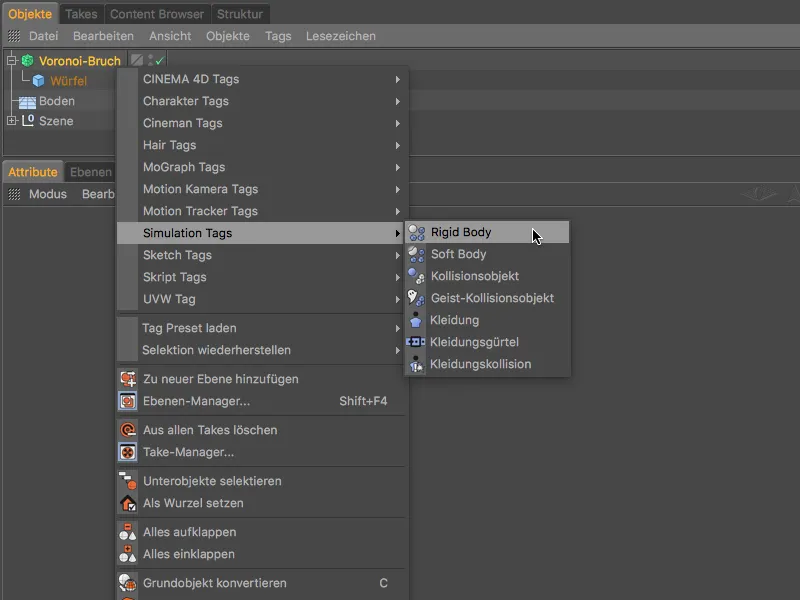The width and height of the screenshot is (800, 600).
Task: Toggle Voronoi-Bruch visibility dots
Action: point(151,60)
